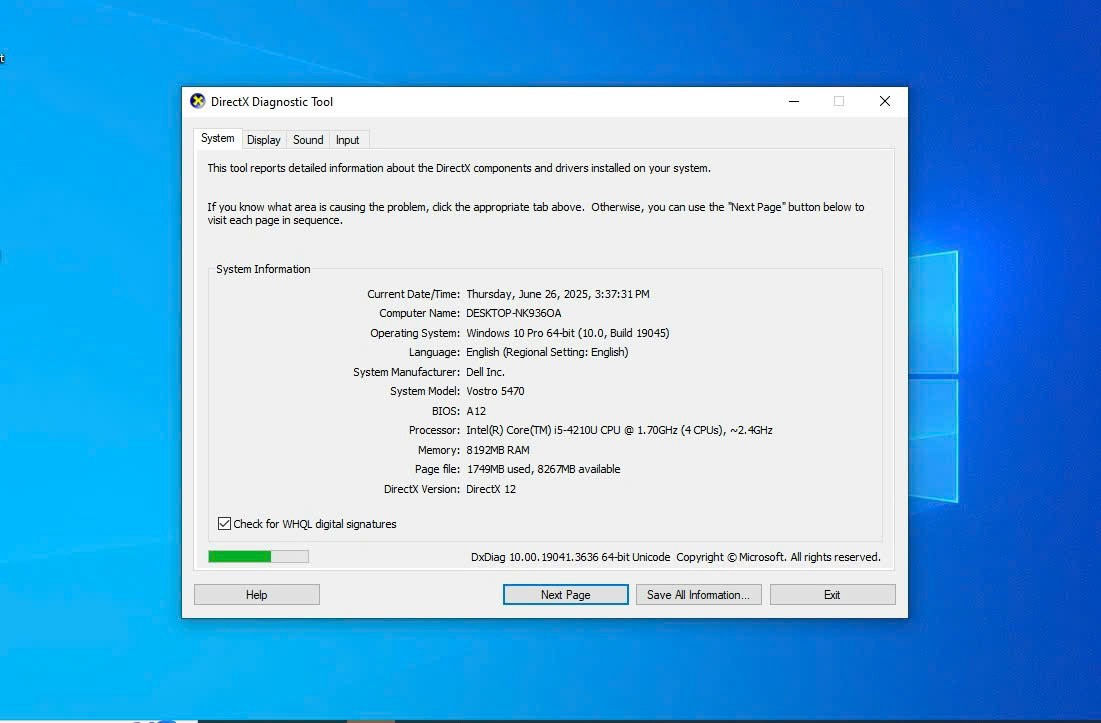Click the language value English (Regional Setting: English)
1101x723 pixels.
pos(547,352)
